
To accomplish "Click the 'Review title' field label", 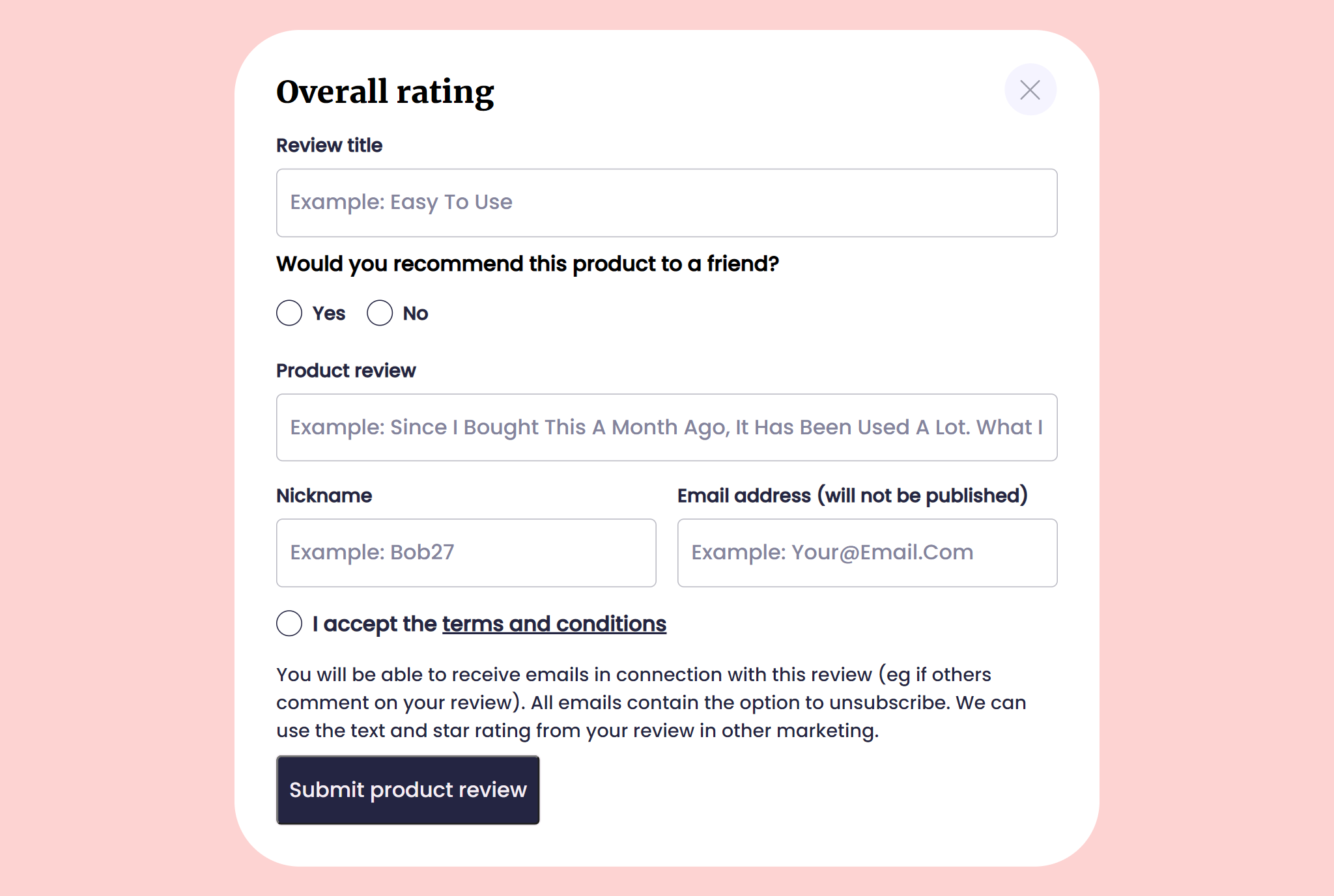I will 329,145.
